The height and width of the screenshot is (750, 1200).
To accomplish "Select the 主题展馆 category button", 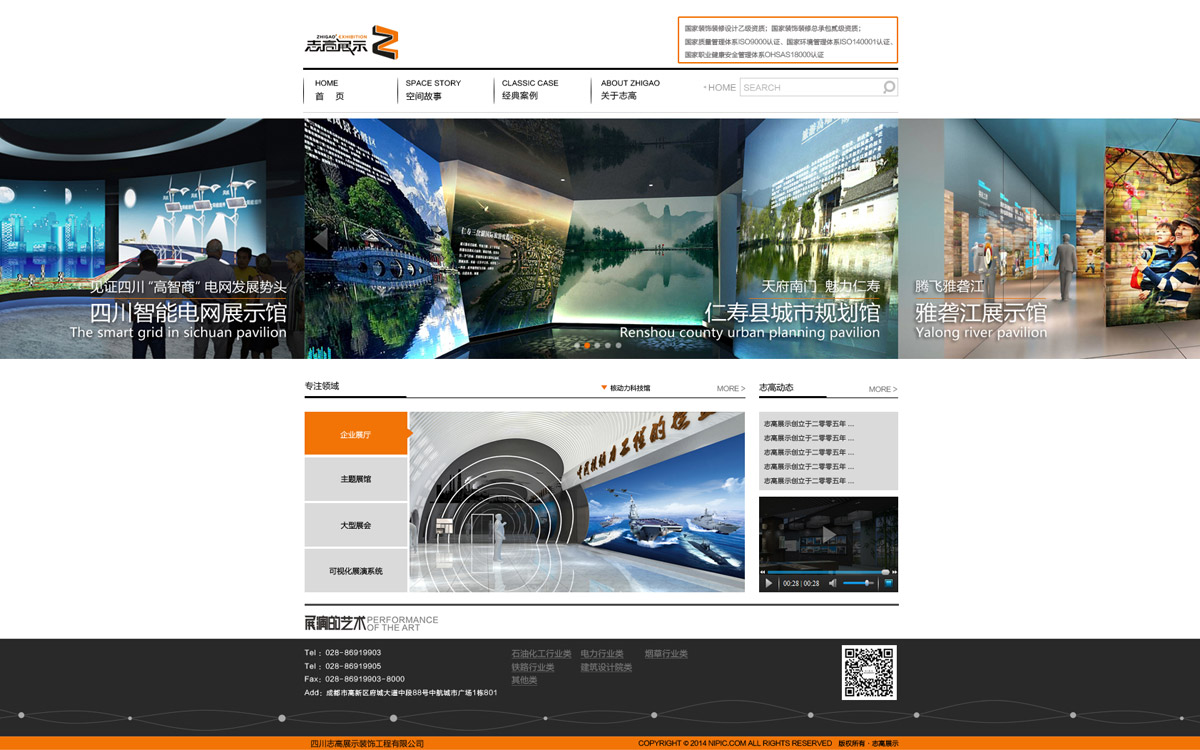I will point(355,480).
